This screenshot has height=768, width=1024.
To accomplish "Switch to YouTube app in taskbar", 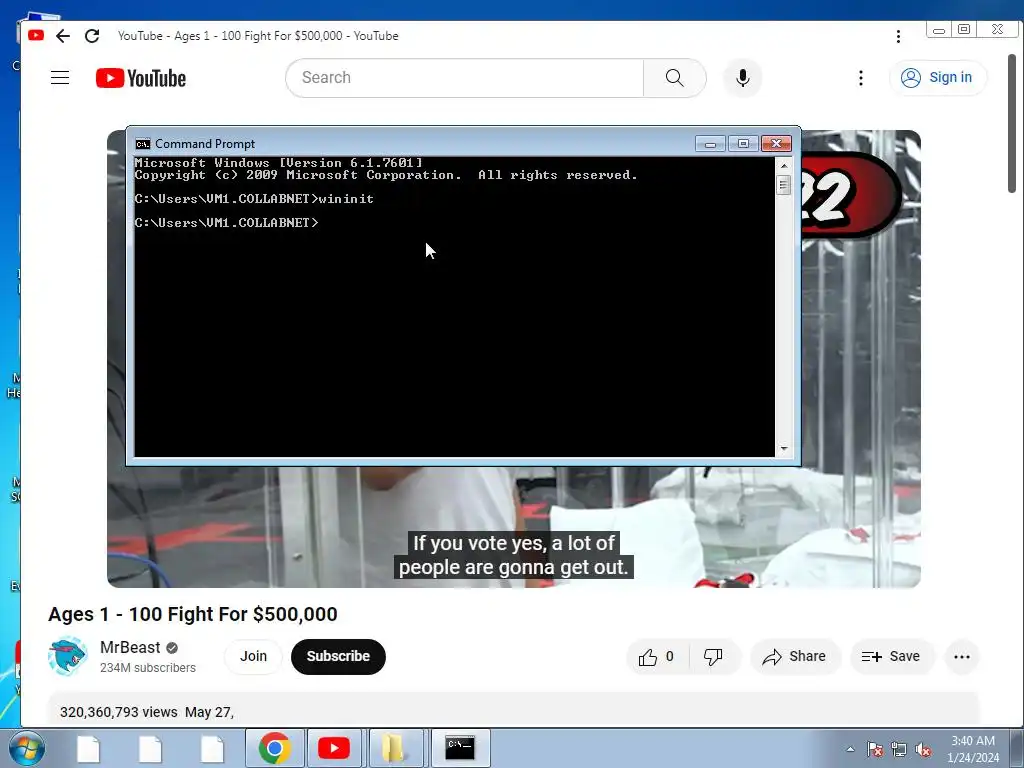I will click(334, 748).
